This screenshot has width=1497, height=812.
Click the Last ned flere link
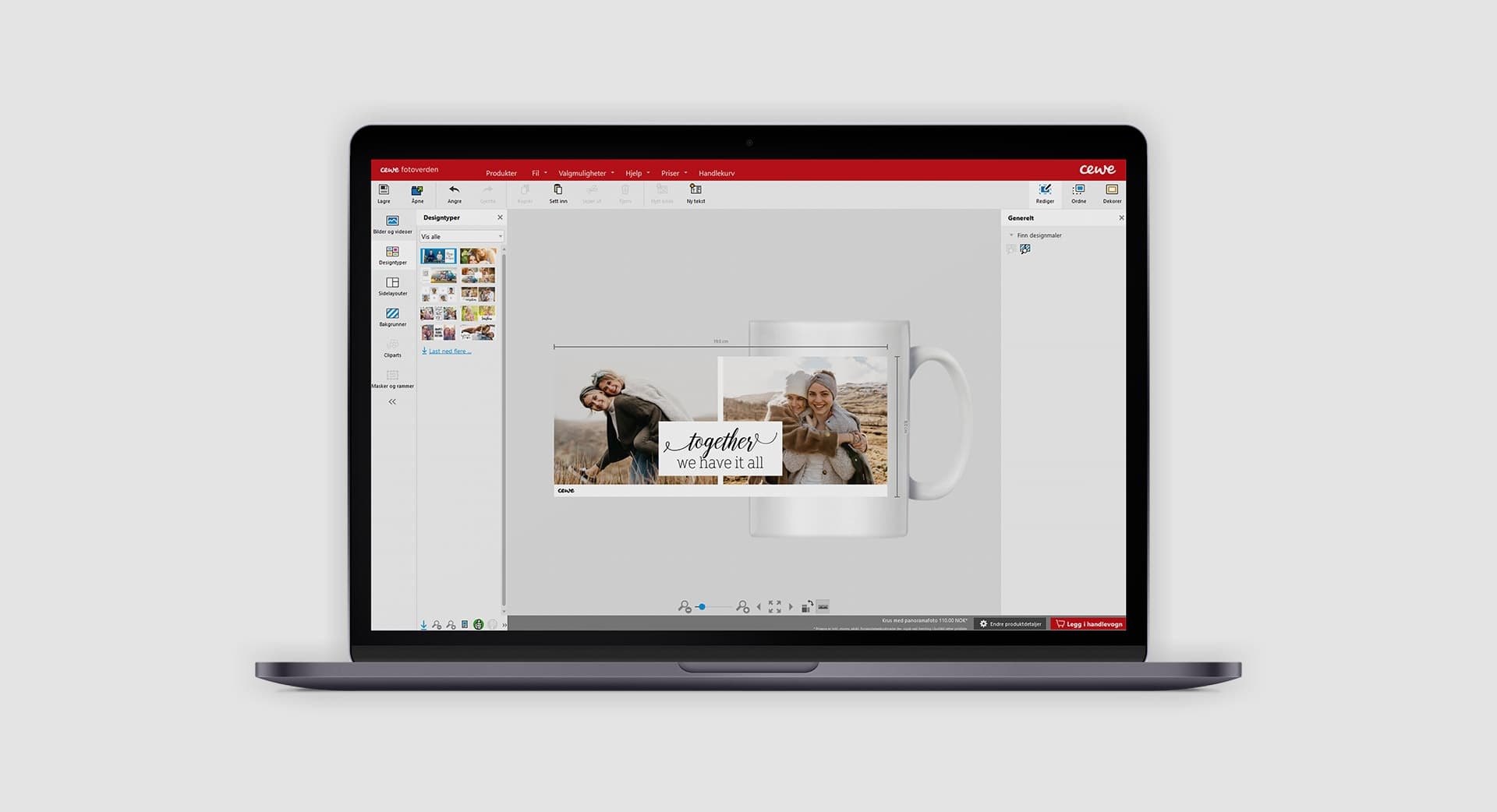449,351
